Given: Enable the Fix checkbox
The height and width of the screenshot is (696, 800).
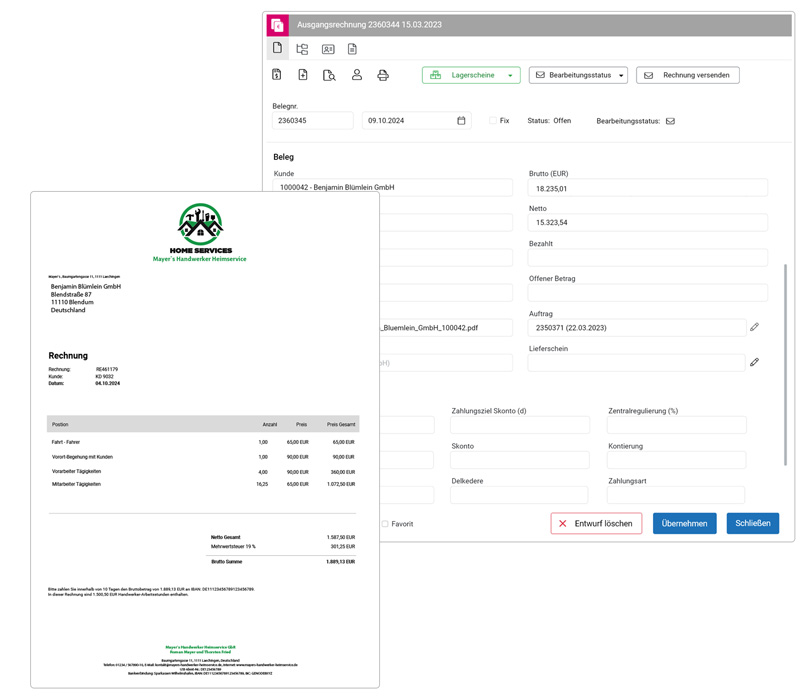Looking at the screenshot, I should [x=493, y=121].
